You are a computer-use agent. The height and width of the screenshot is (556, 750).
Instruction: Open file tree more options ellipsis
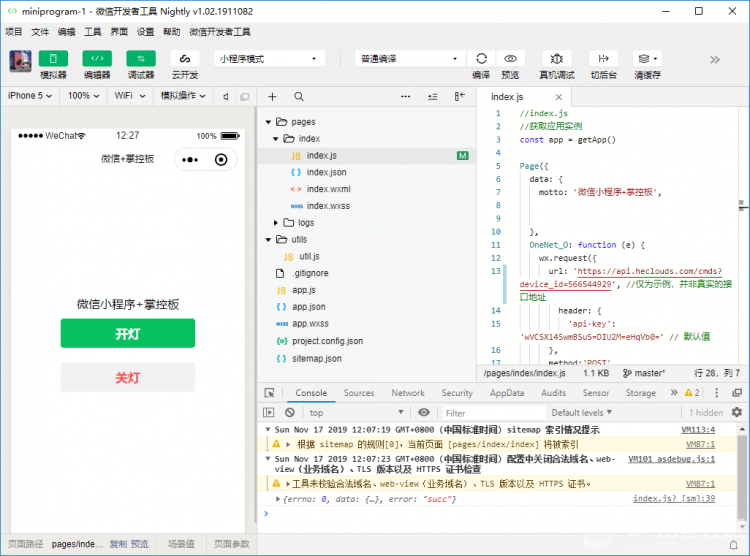point(406,97)
